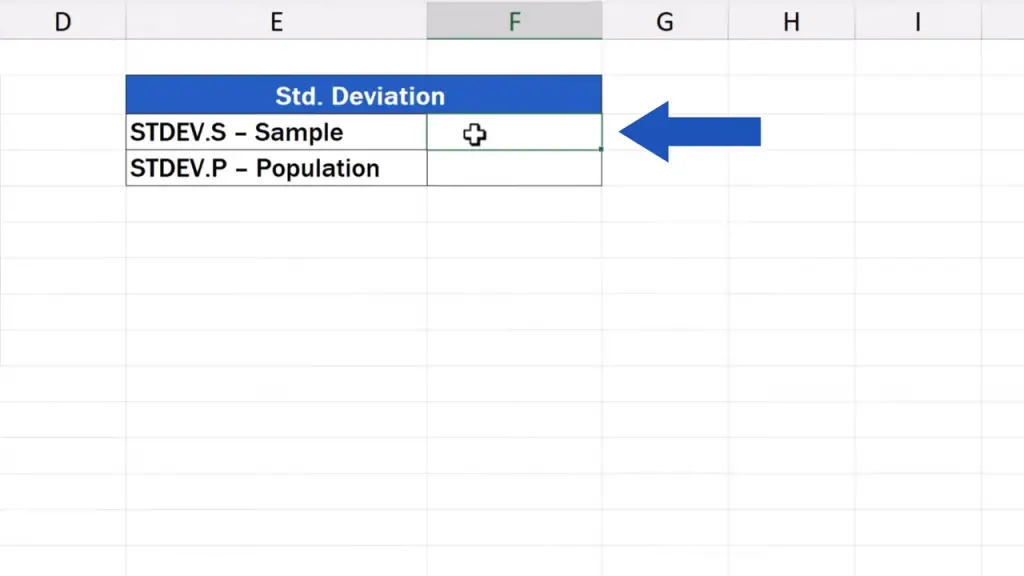Select the STDEV.P – Population label cell
1024x576 pixels.
[x=276, y=168]
